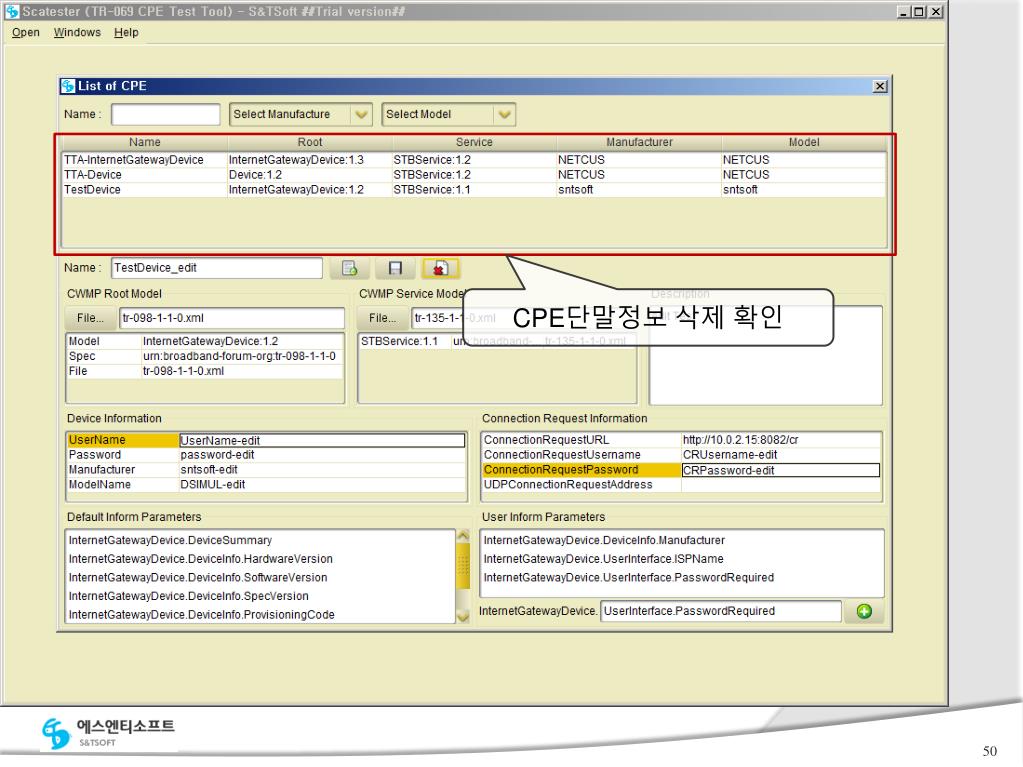Expand the Select Manufacture dropdown
Image resolution: width=1023 pixels, height=767 pixels.
point(361,115)
